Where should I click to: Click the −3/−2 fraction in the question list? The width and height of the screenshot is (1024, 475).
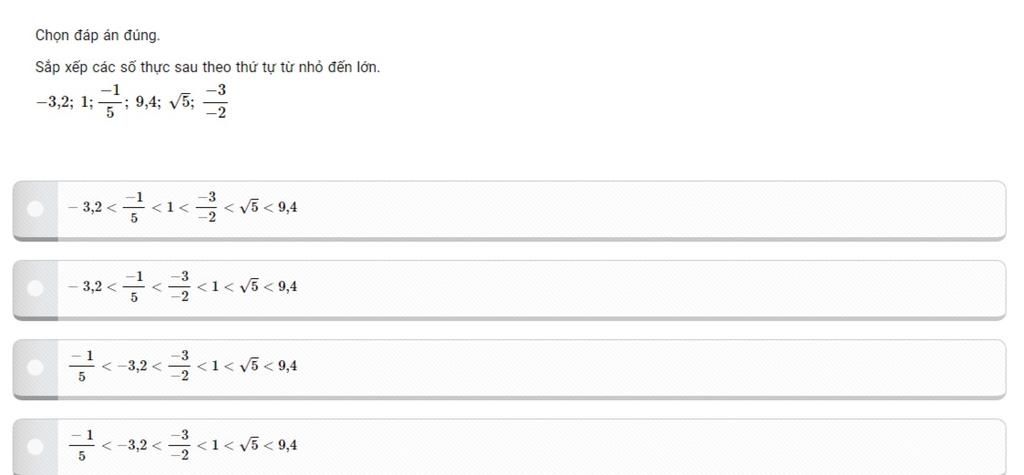pyautogui.click(x=215, y=102)
